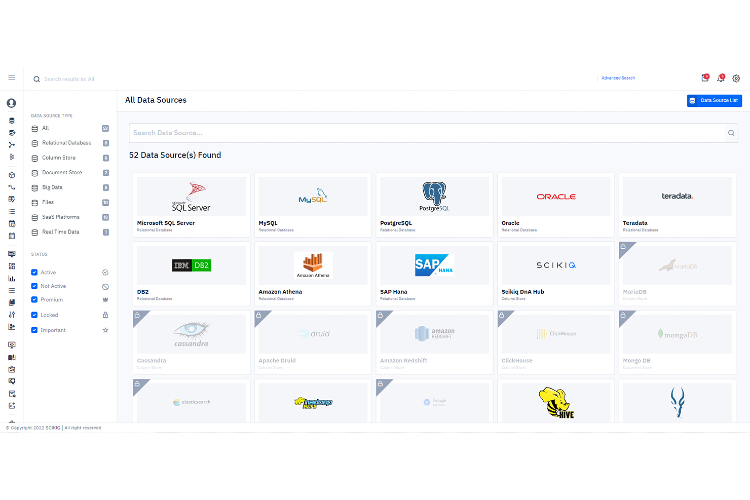750x500 pixels.
Task: Click the Data Source List button
Action: click(x=714, y=100)
